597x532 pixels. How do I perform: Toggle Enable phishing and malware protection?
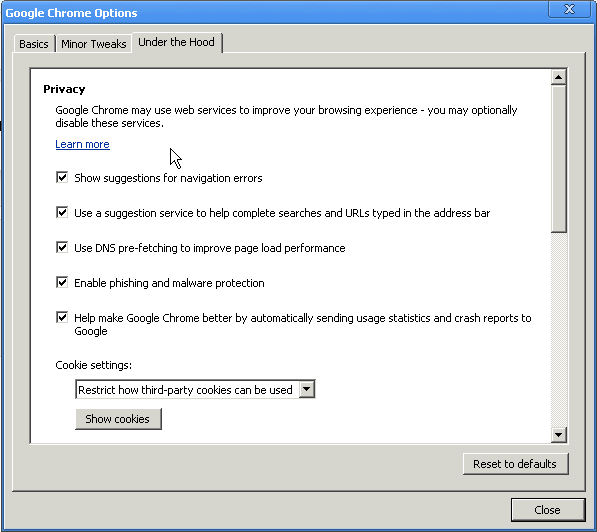coord(62,283)
